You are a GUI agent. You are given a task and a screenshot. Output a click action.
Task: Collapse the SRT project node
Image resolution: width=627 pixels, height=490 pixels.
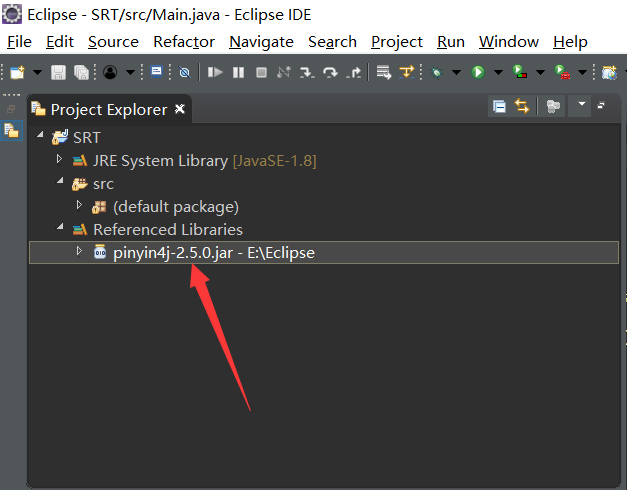click(40, 135)
